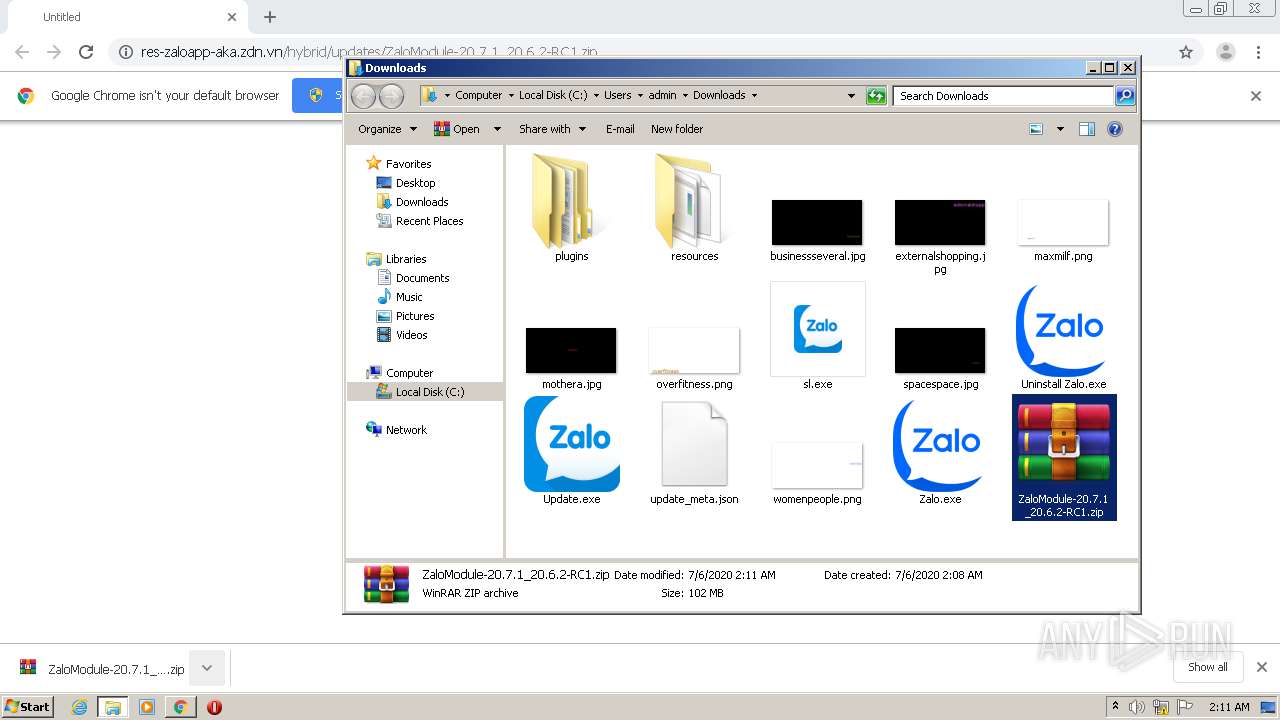Select the Zalo.exe icon
The width and height of the screenshot is (1280, 720).
pyautogui.click(x=940, y=445)
